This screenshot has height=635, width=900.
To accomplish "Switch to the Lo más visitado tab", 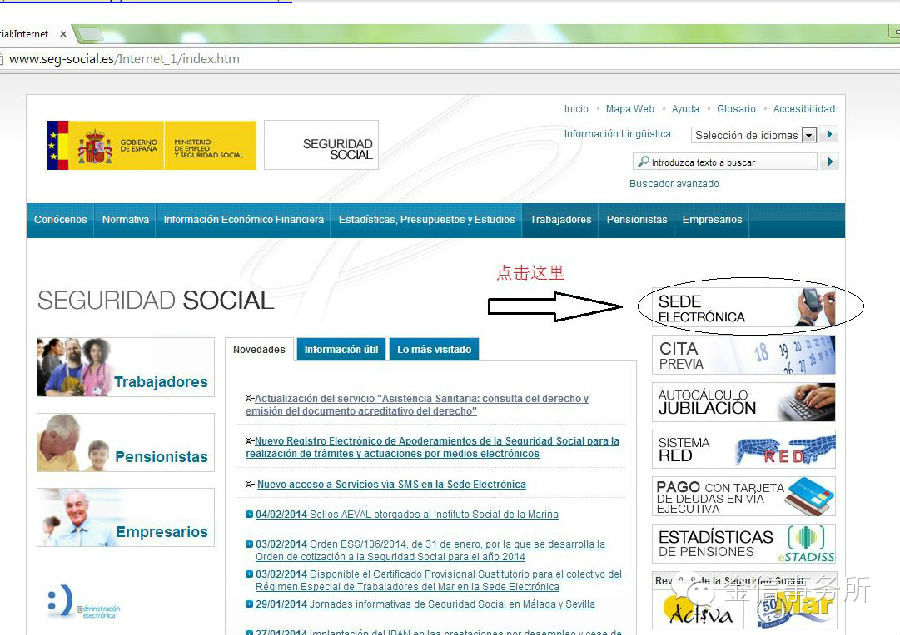I will point(435,349).
